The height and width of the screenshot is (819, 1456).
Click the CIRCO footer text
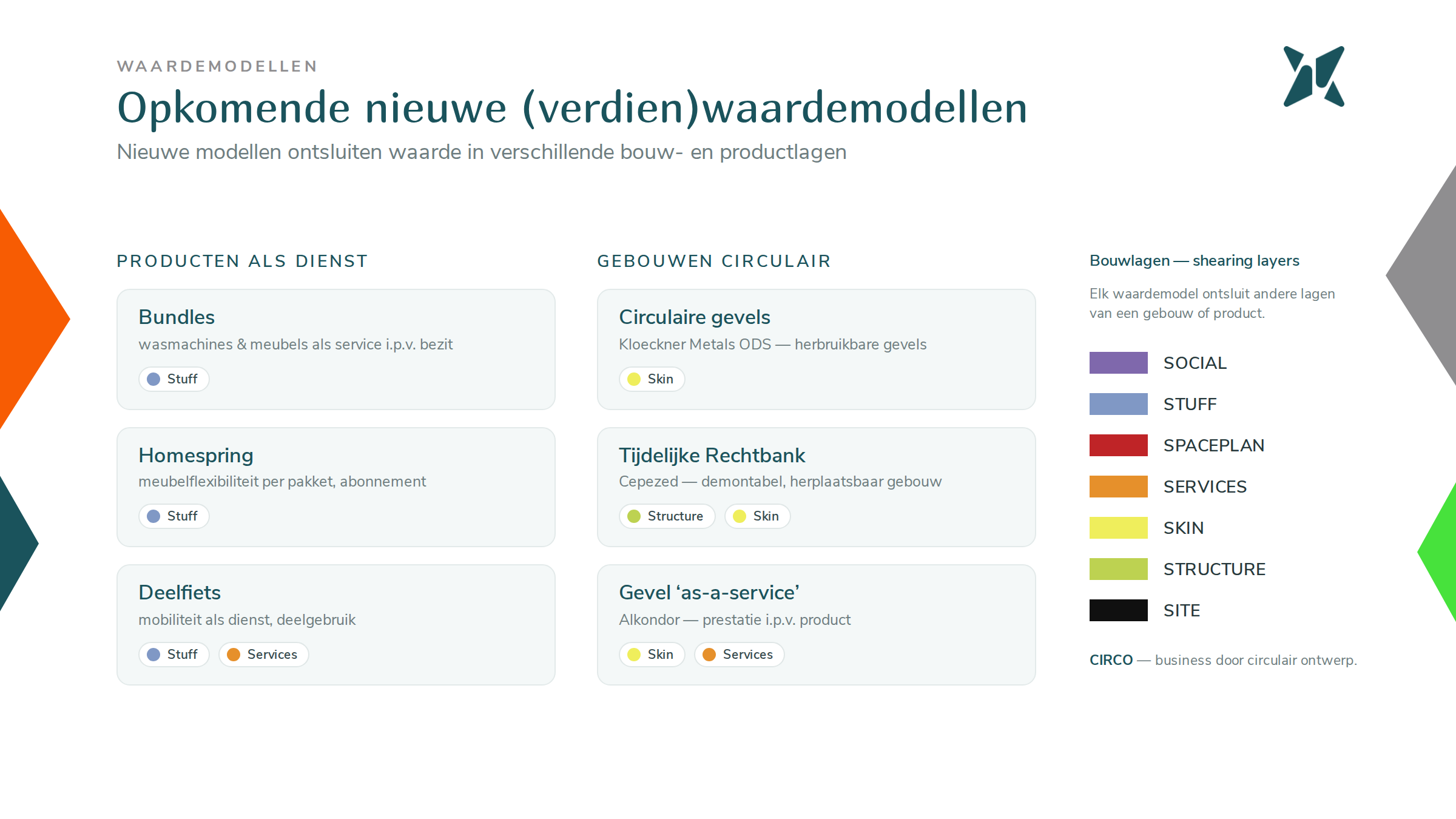(x=1223, y=660)
